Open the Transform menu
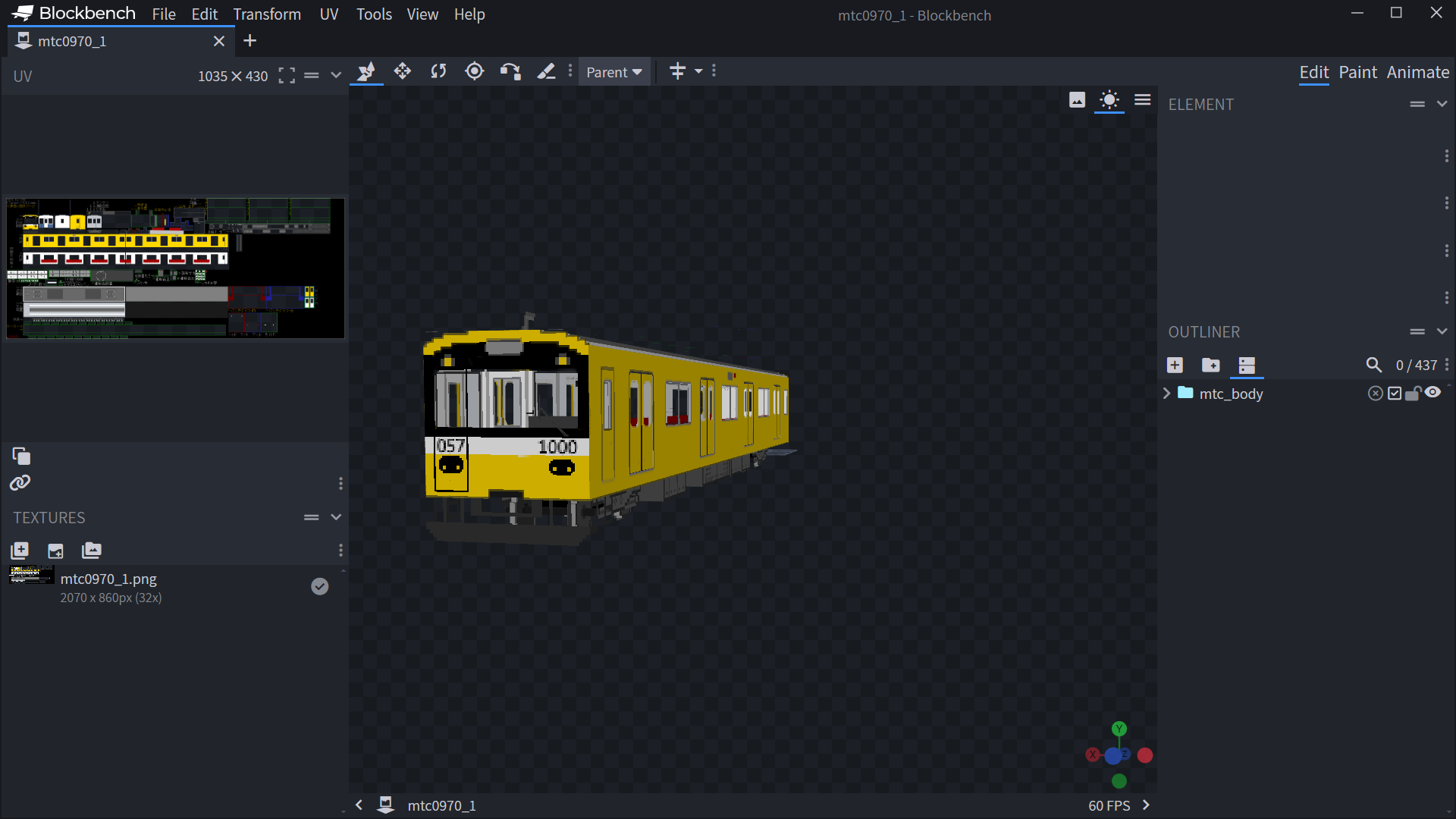 [267, 14]
